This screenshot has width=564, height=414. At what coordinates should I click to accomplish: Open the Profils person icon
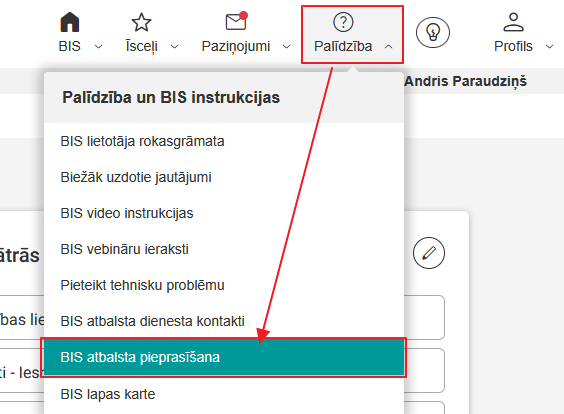tap(513, 22)
